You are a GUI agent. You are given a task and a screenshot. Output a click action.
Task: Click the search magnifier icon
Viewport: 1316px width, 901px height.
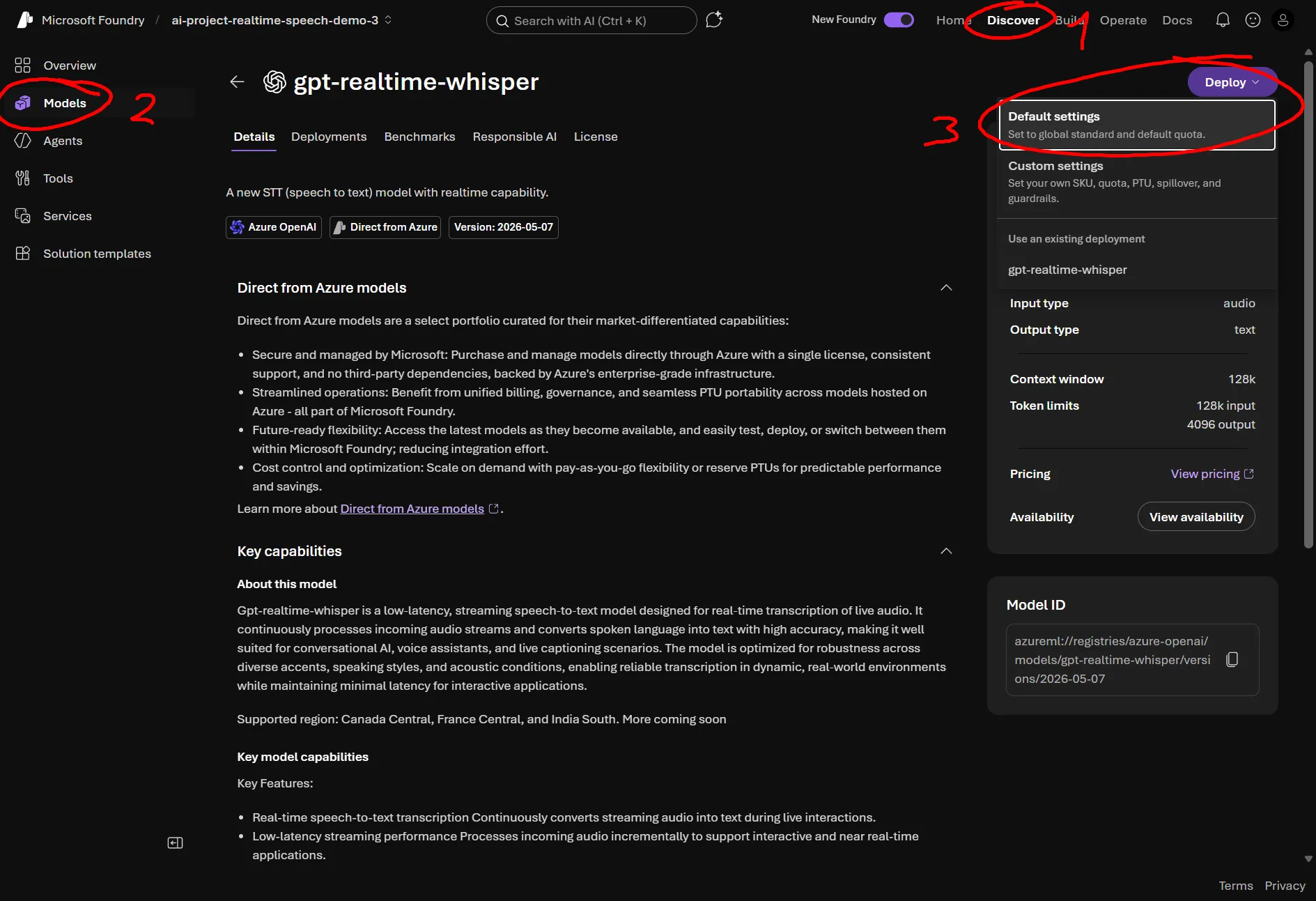tap(502, 21)
